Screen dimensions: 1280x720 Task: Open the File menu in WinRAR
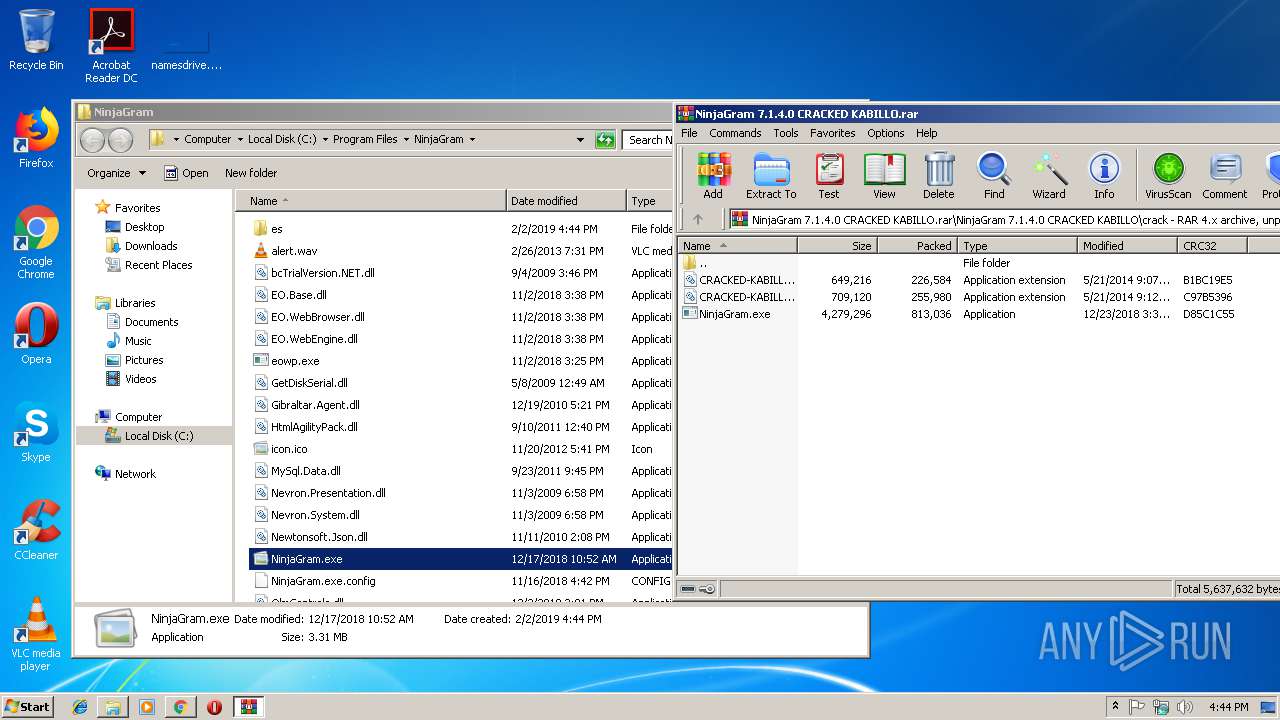click(689, 133)
